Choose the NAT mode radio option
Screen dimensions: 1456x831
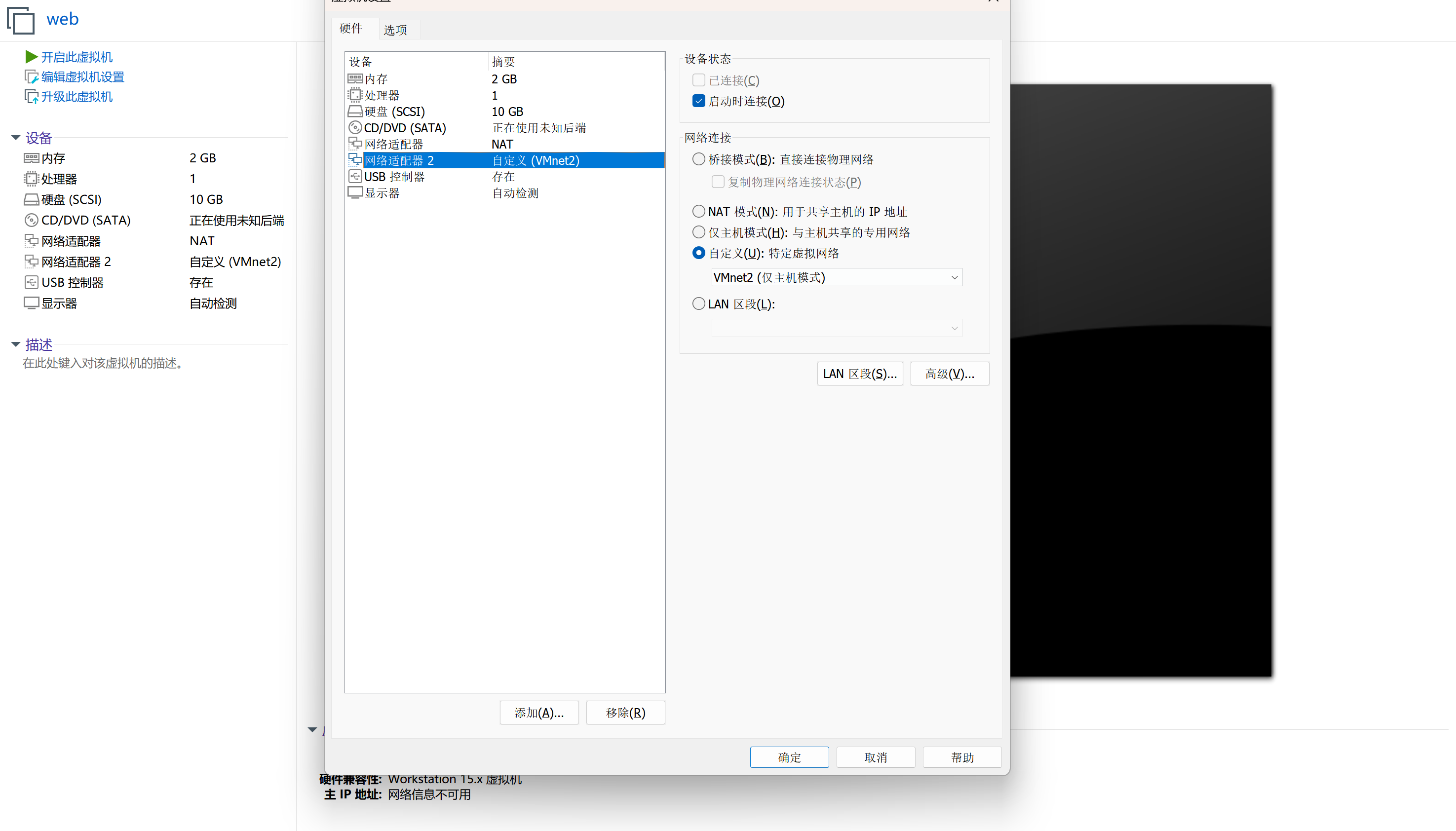[x=698, y=212]
